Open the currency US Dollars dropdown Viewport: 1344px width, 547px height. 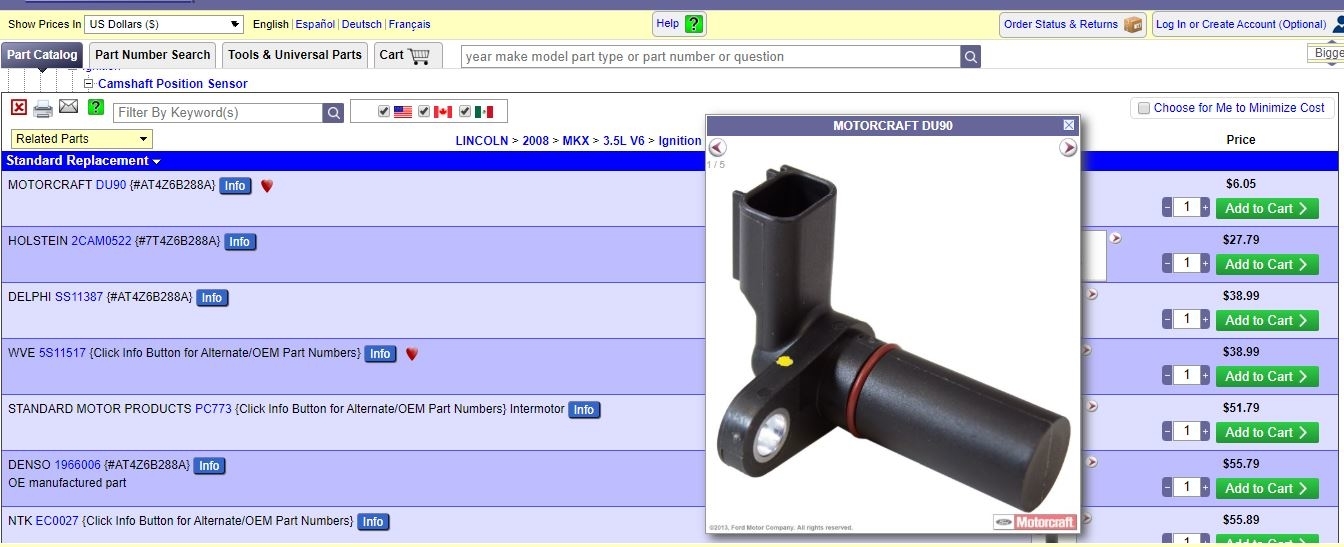164,24
